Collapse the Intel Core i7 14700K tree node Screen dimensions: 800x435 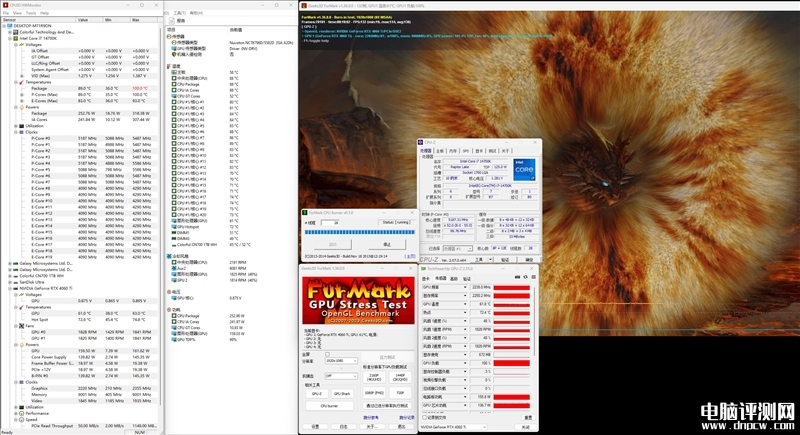[10, 38]
